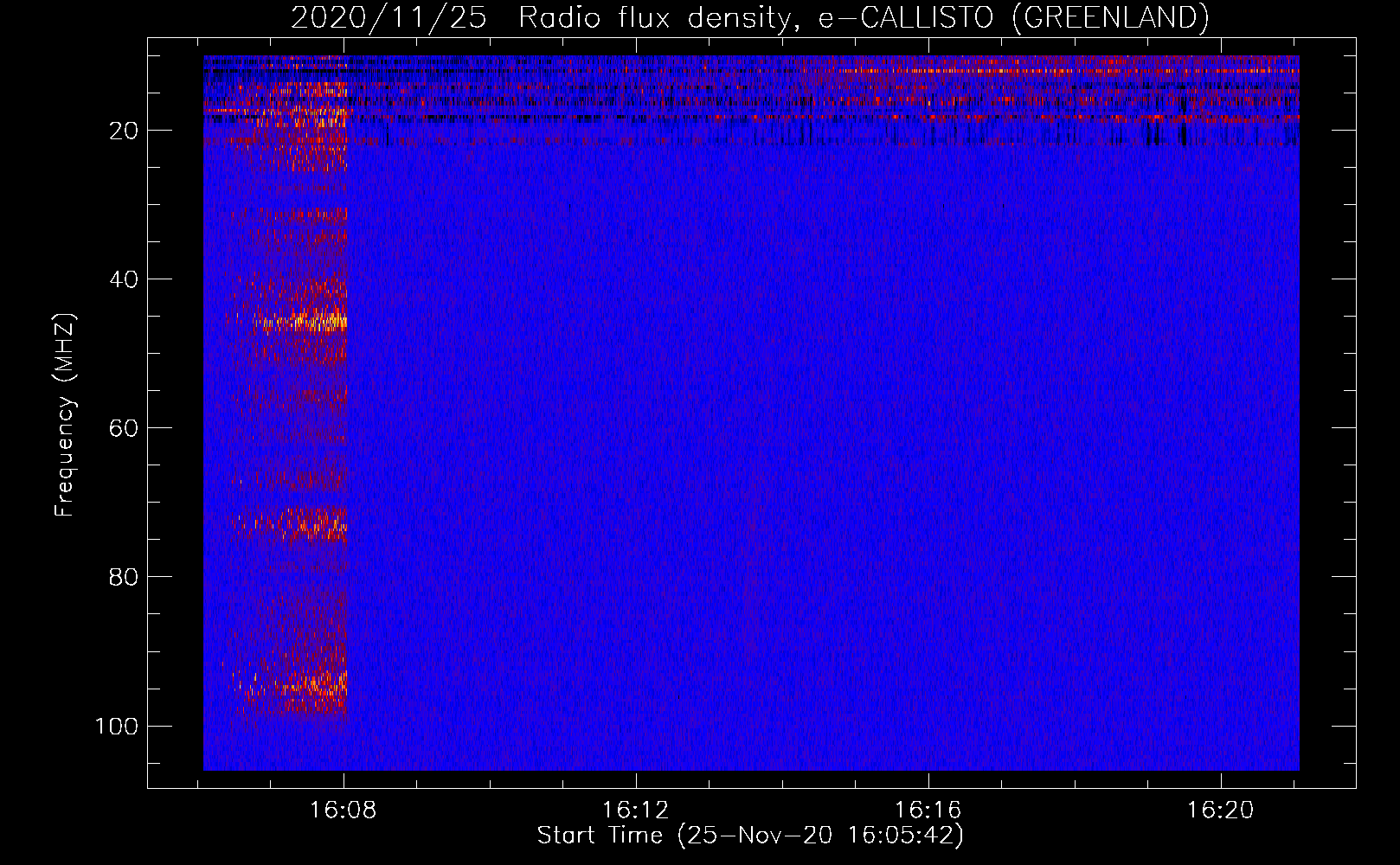Image resolution: width=1400 pixels, height=865 pixels.
Task: Click the 100 frequency tick label
Action: click(x=117, y=726)
